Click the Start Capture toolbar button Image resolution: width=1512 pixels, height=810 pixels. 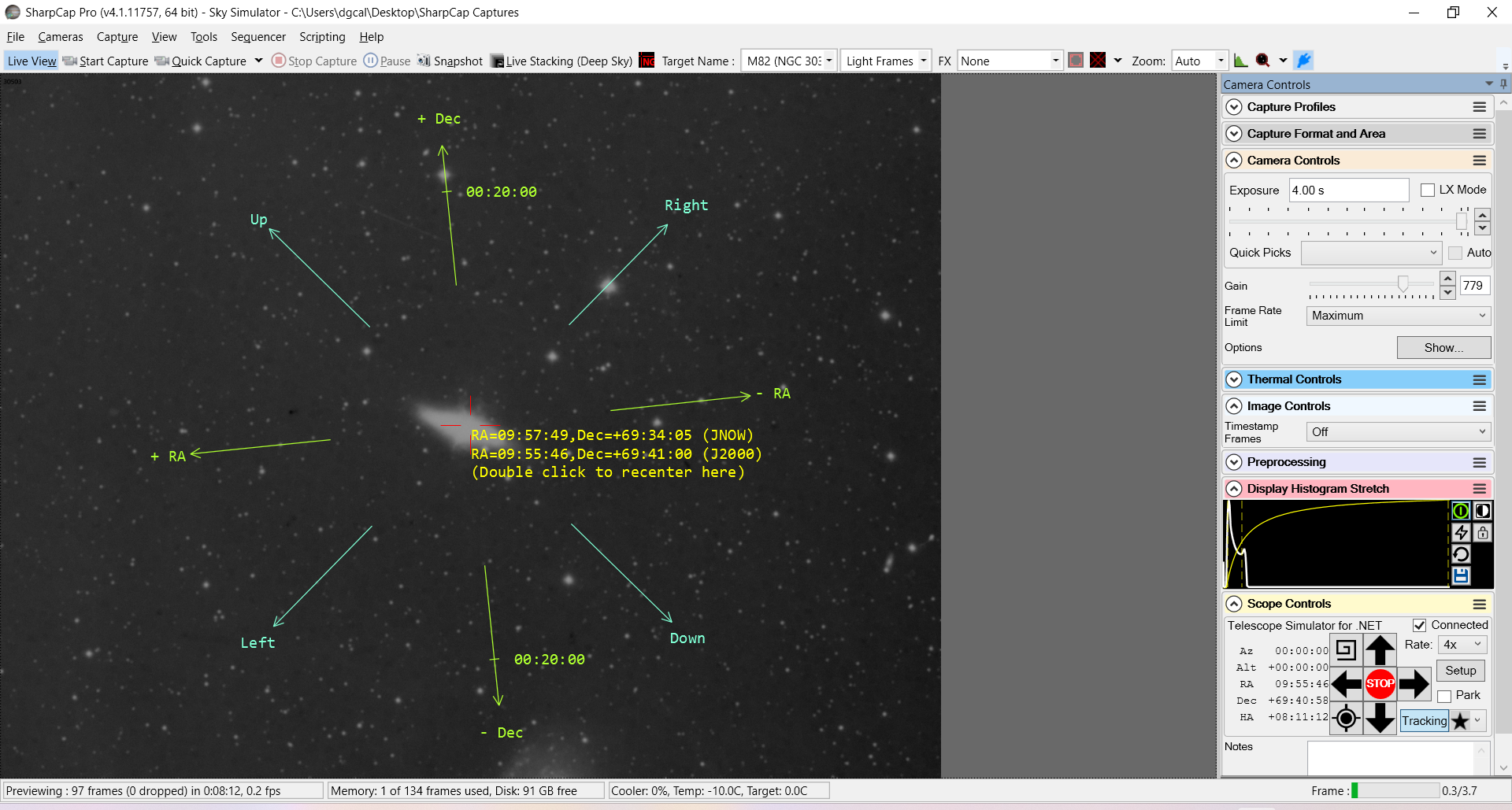coord(106,61)
